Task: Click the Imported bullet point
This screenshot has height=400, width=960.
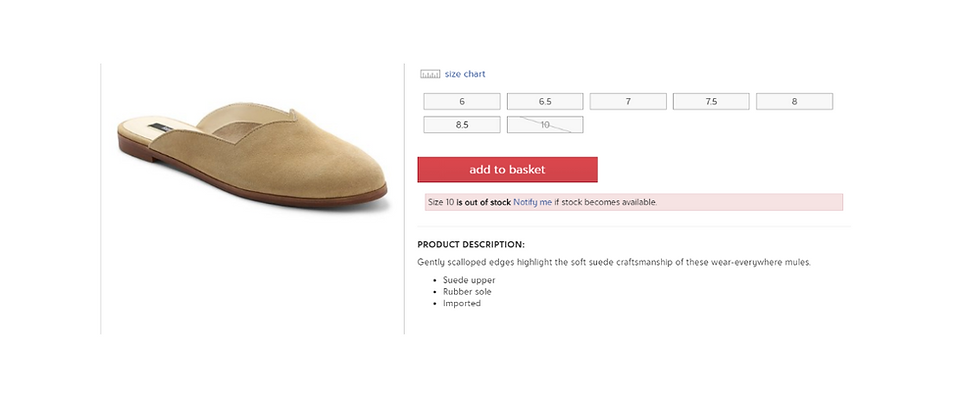Action: click(x=462, y=303)
